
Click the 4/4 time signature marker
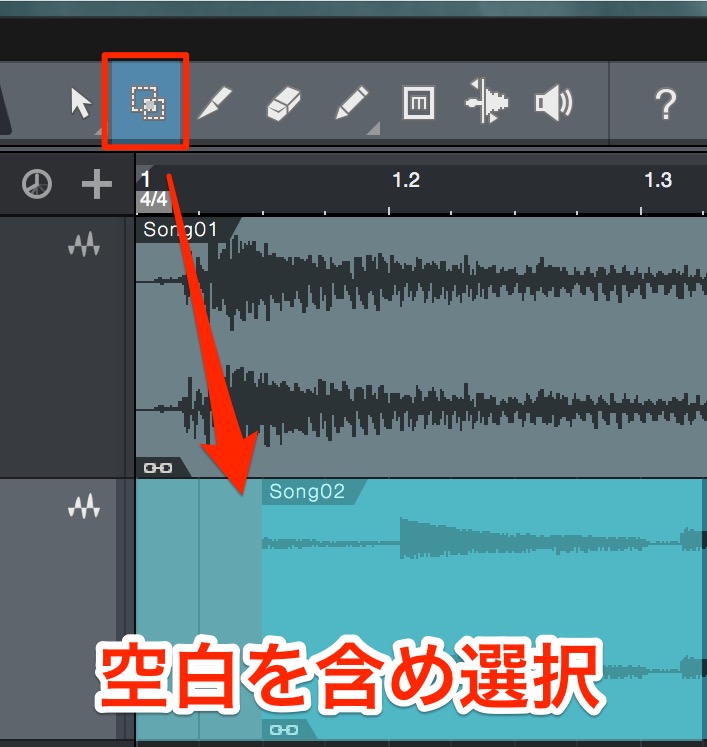click(153, 200)
